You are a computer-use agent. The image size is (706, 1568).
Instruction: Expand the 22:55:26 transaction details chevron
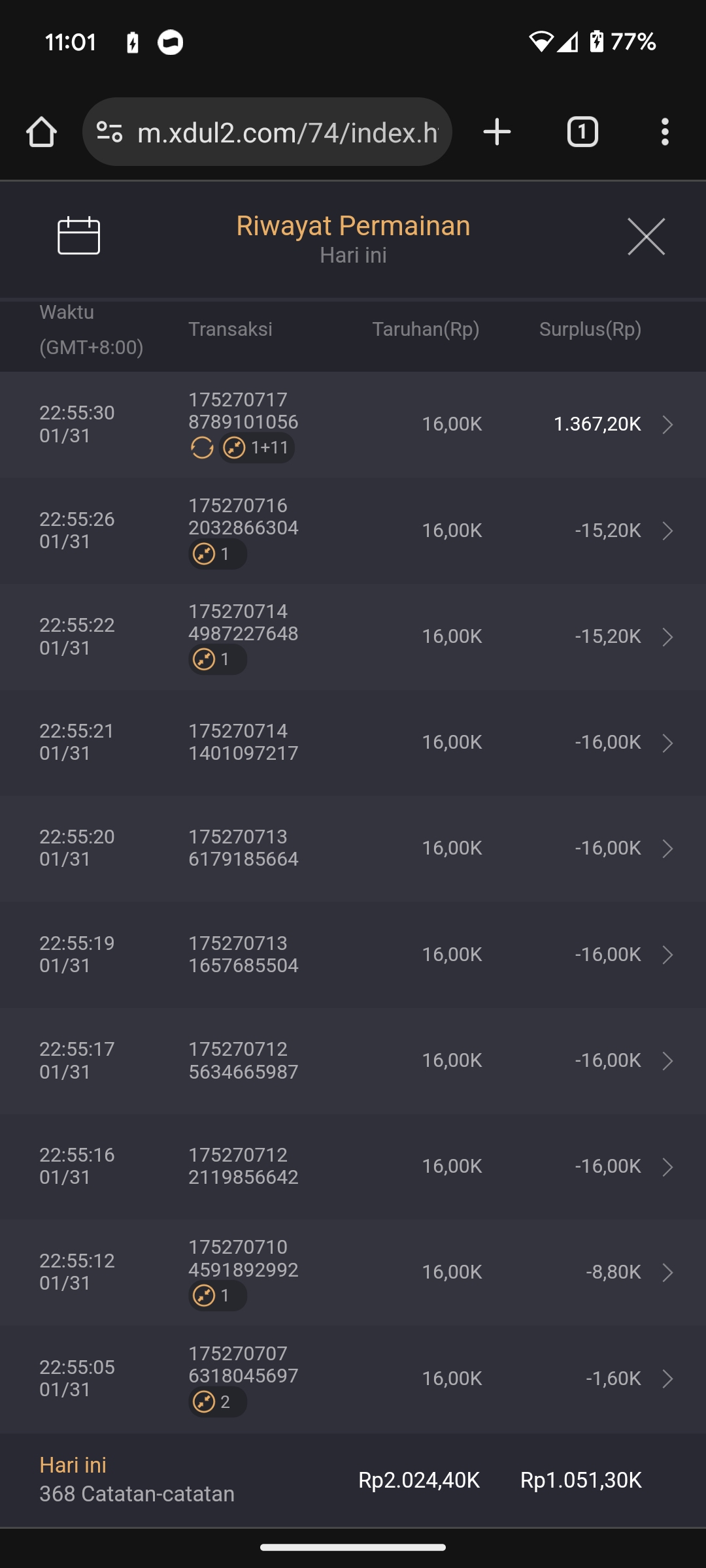coord(667,531)
